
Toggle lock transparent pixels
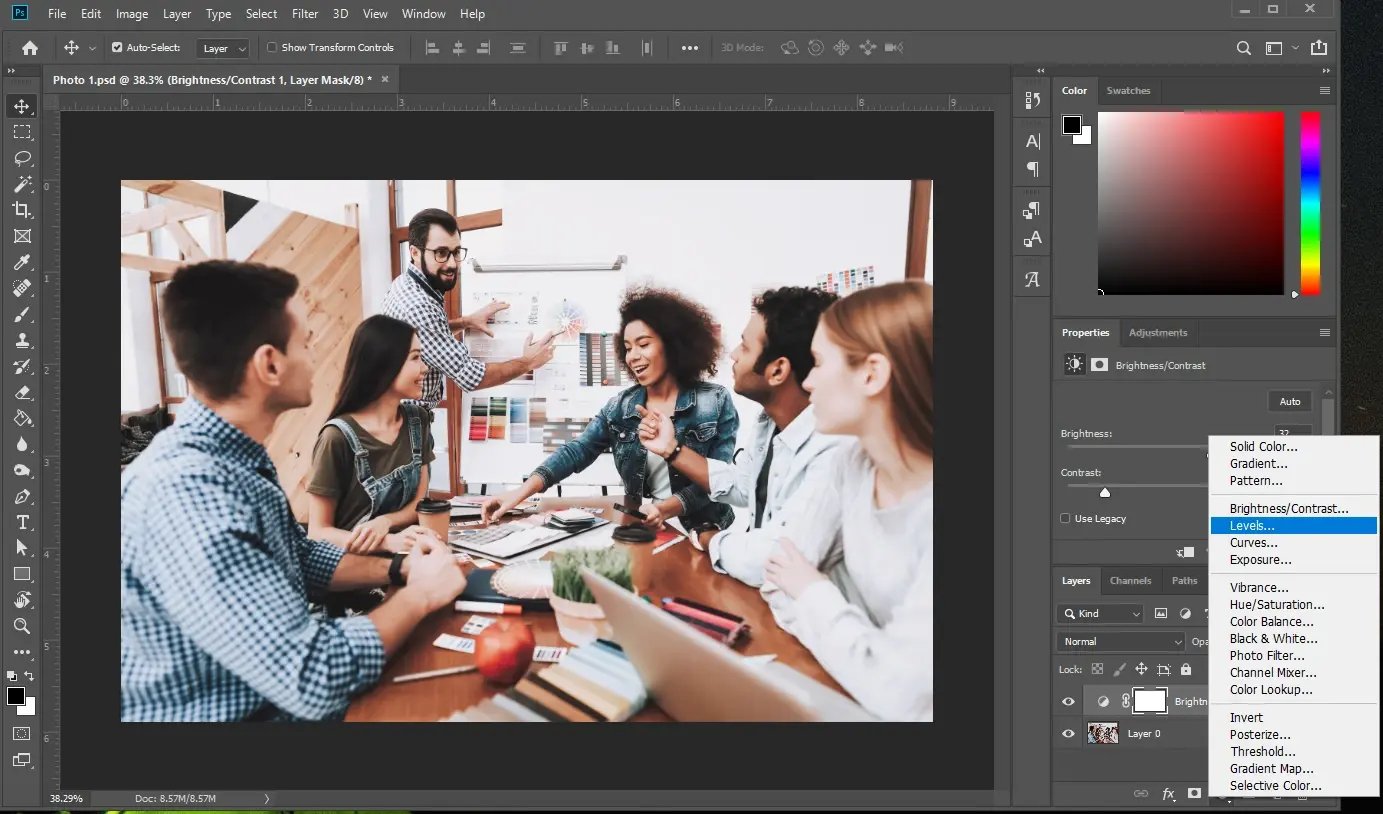(1097, 669)
